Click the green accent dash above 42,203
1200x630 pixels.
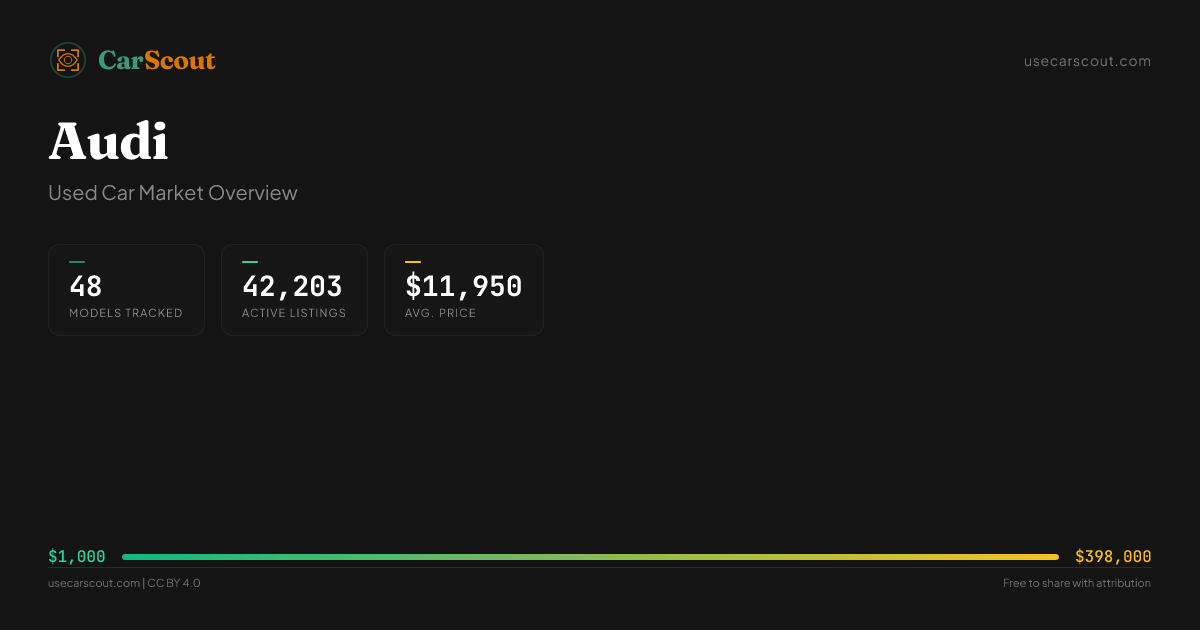(250, 262)
